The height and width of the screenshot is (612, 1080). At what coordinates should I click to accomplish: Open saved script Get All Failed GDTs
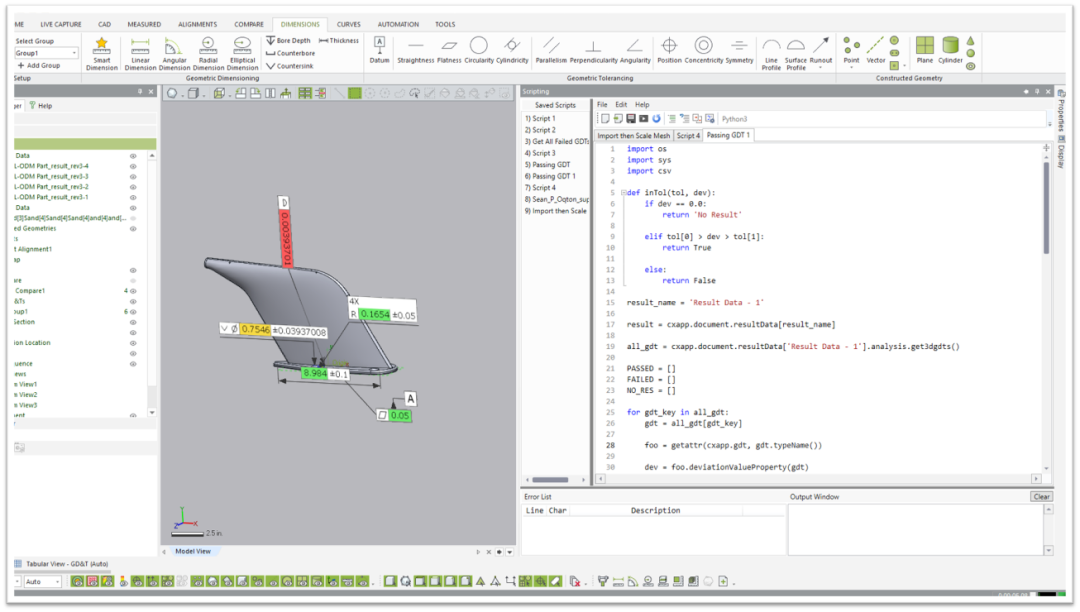tap(557, 142)
